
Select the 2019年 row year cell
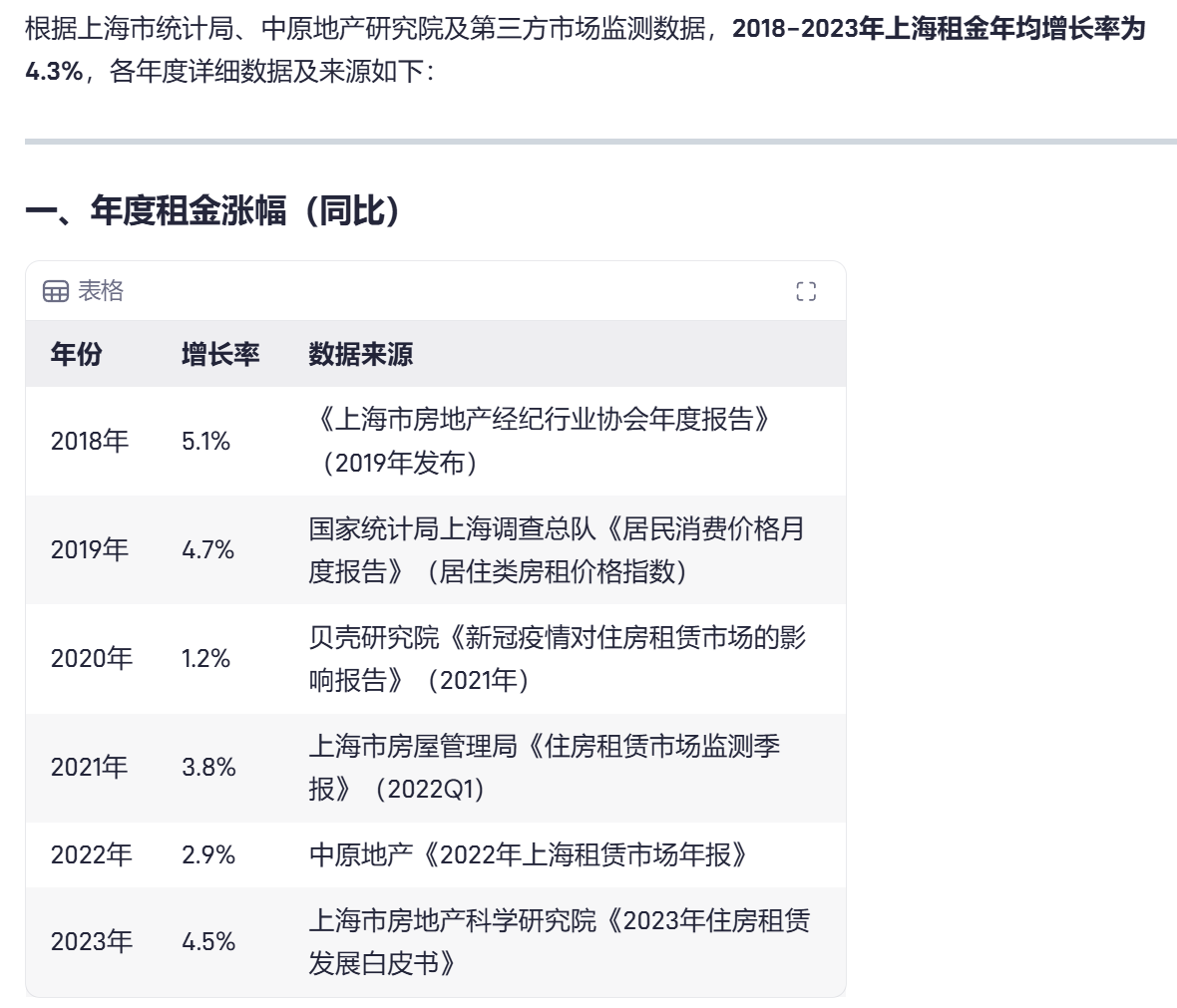(x=90, y=549)
